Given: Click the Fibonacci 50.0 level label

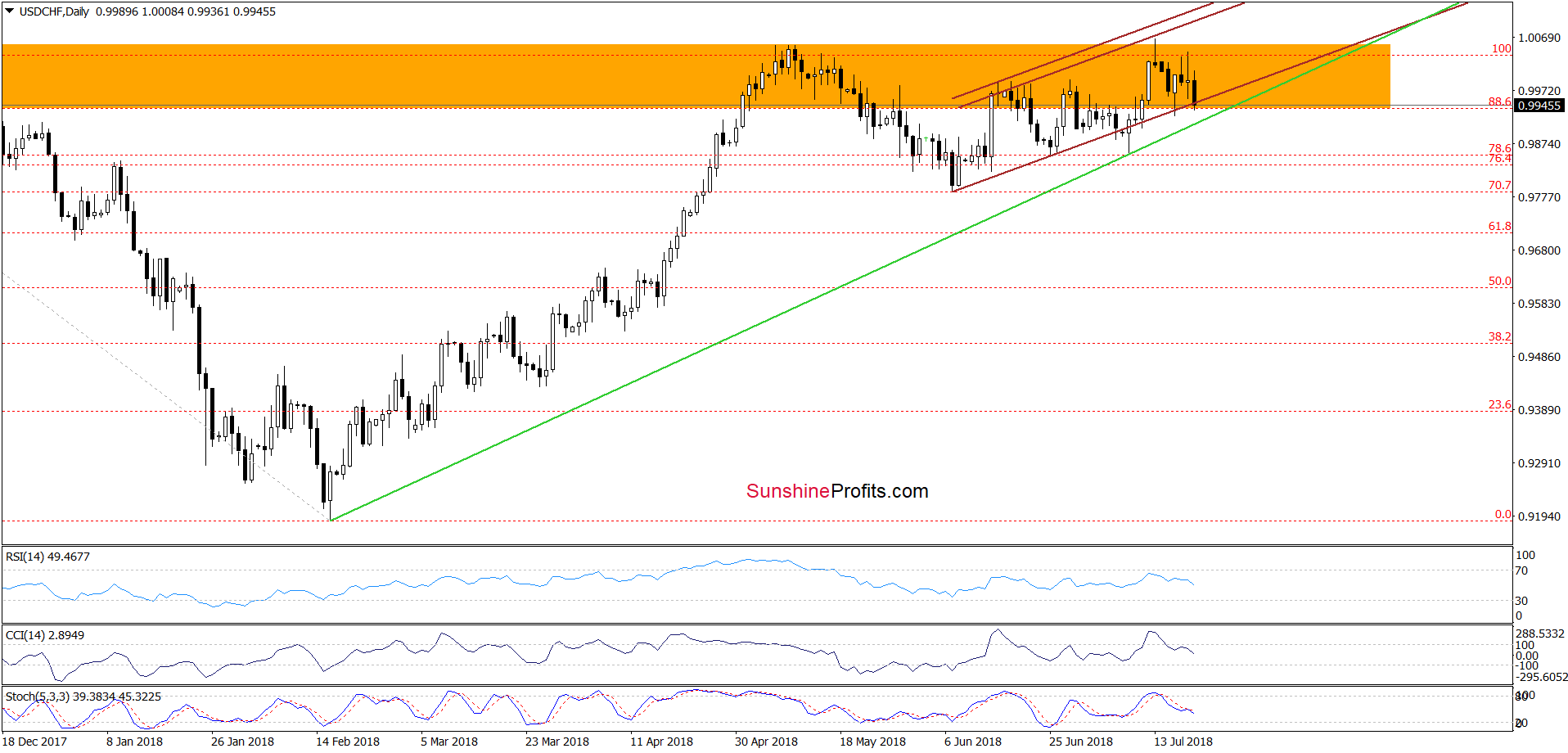Looking at the screenshot, I should click(1499, 281).
